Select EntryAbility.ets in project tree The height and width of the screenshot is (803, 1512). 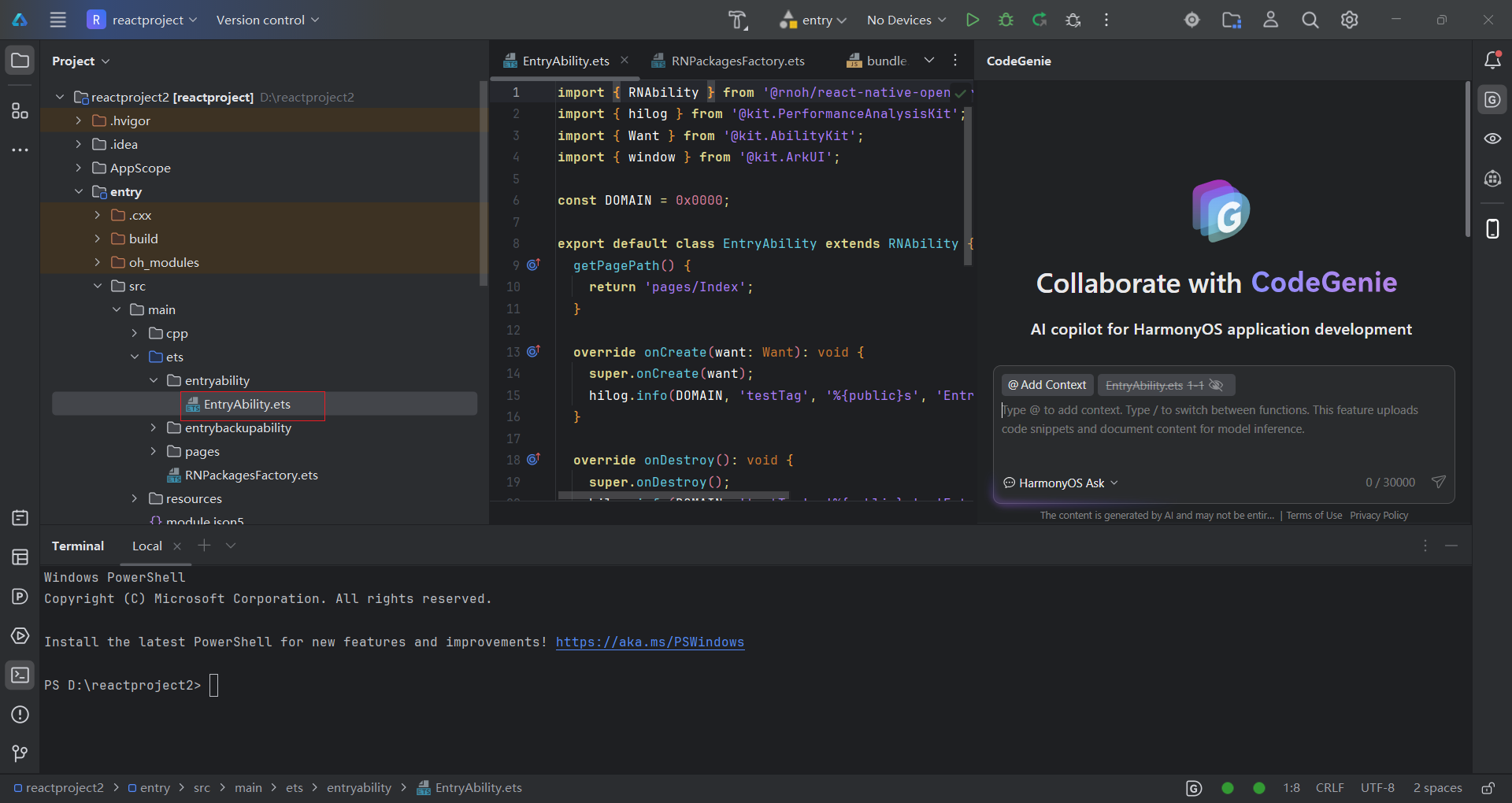pos(246,404)
